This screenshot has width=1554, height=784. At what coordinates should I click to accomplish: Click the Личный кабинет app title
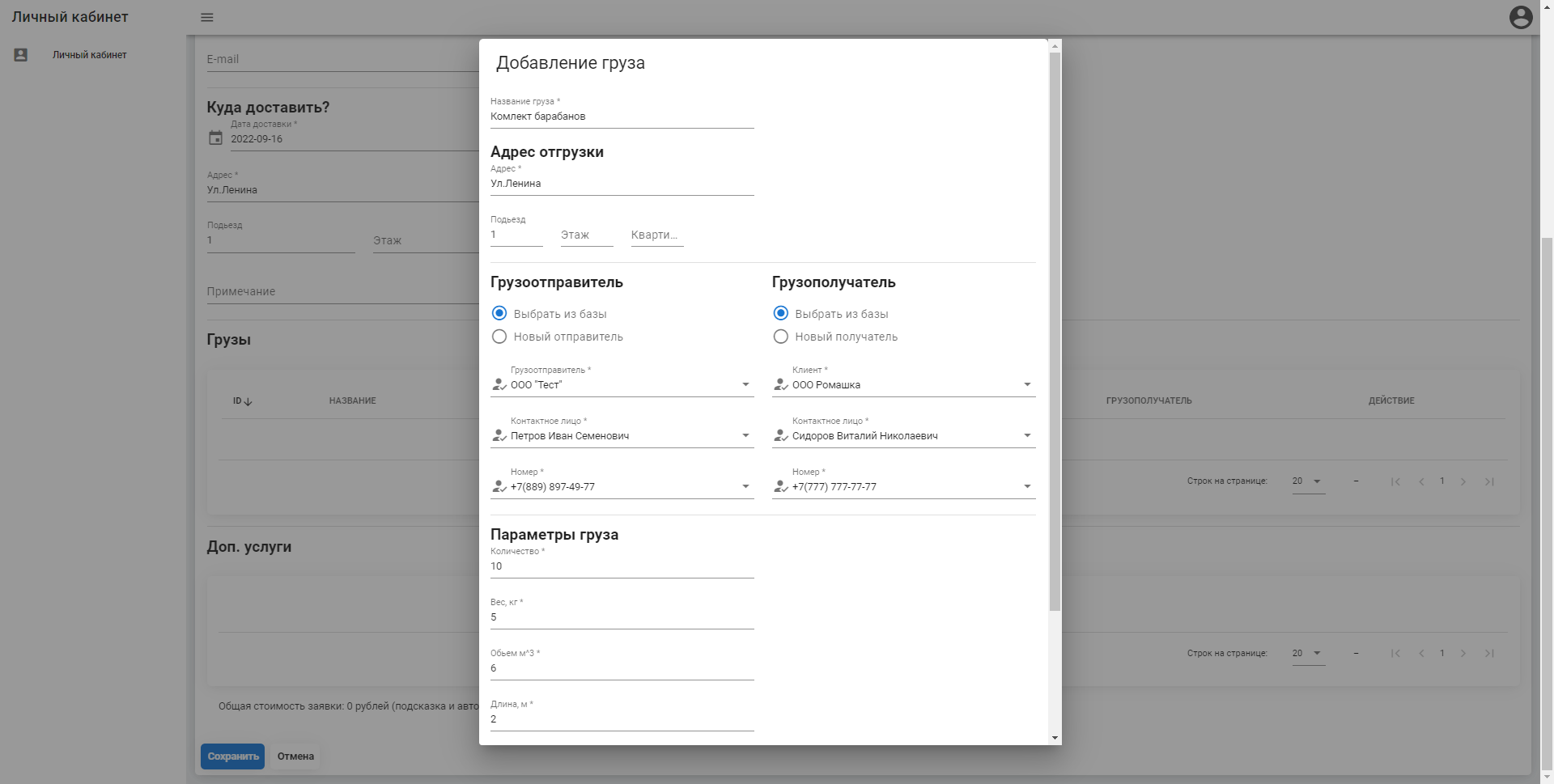pos(70,17)
